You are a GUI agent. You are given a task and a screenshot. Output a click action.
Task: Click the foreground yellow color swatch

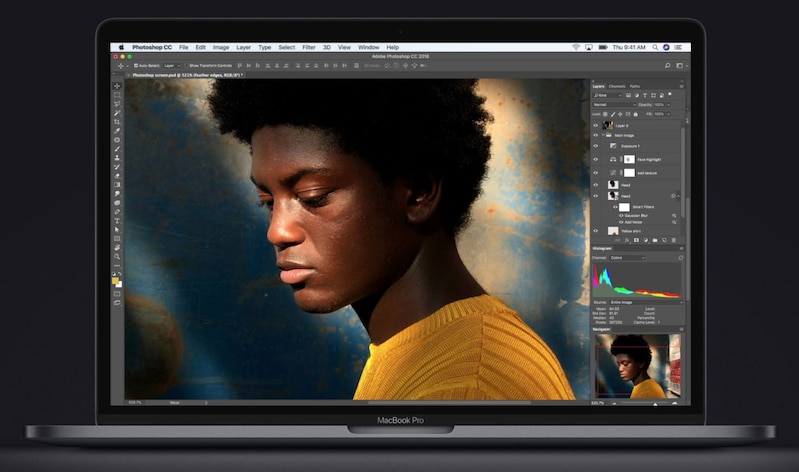tap(115, 281)
